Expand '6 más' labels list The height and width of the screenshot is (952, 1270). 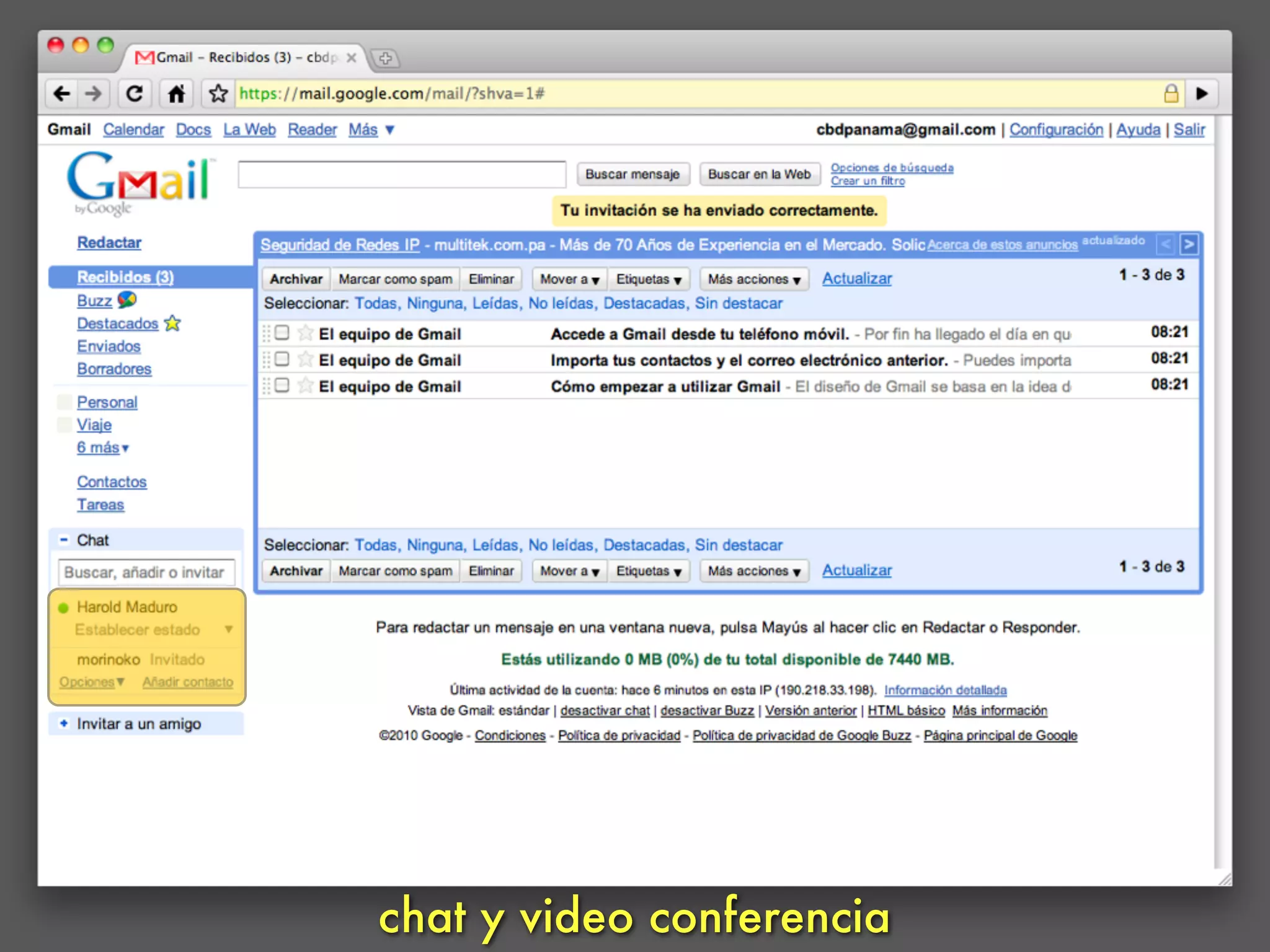coord(103,447)
